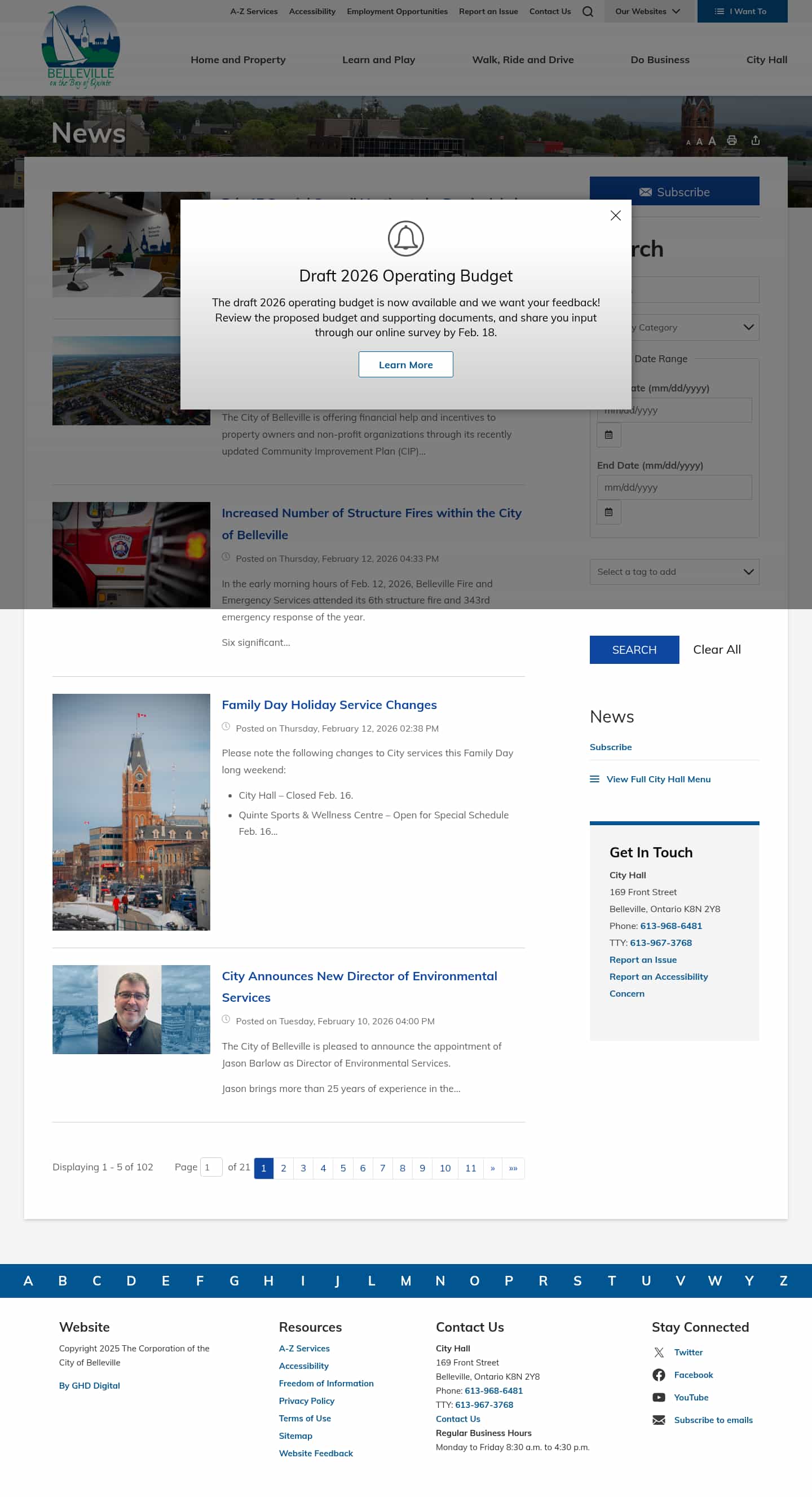Image resolution: width=812 pixels, height=1497 pixels.
Task: Open Website Feedback link
Action: pos(316,1454)
